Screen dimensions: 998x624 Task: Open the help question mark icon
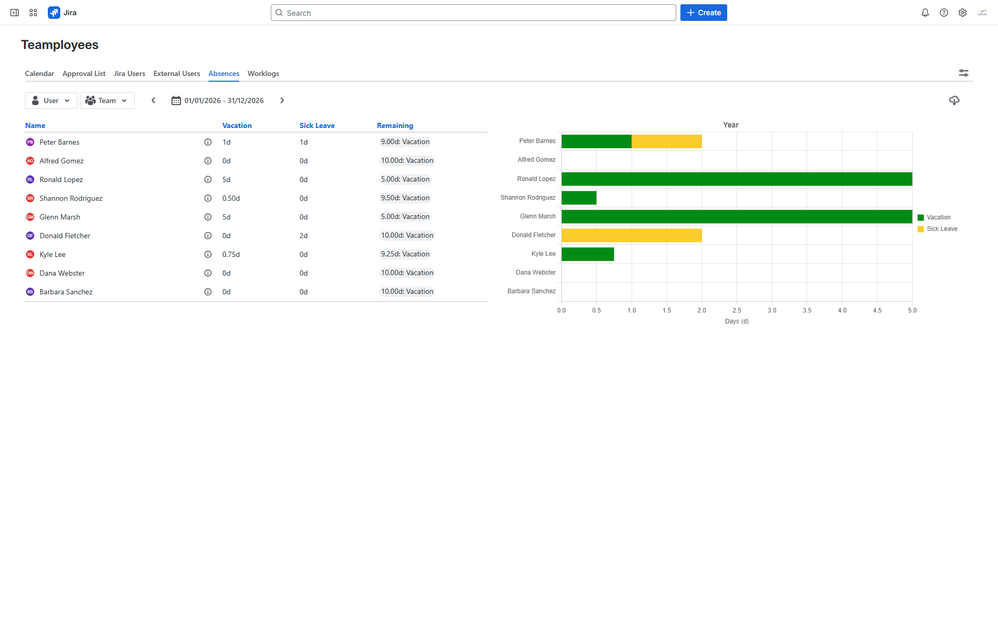[x=944, y=13]
